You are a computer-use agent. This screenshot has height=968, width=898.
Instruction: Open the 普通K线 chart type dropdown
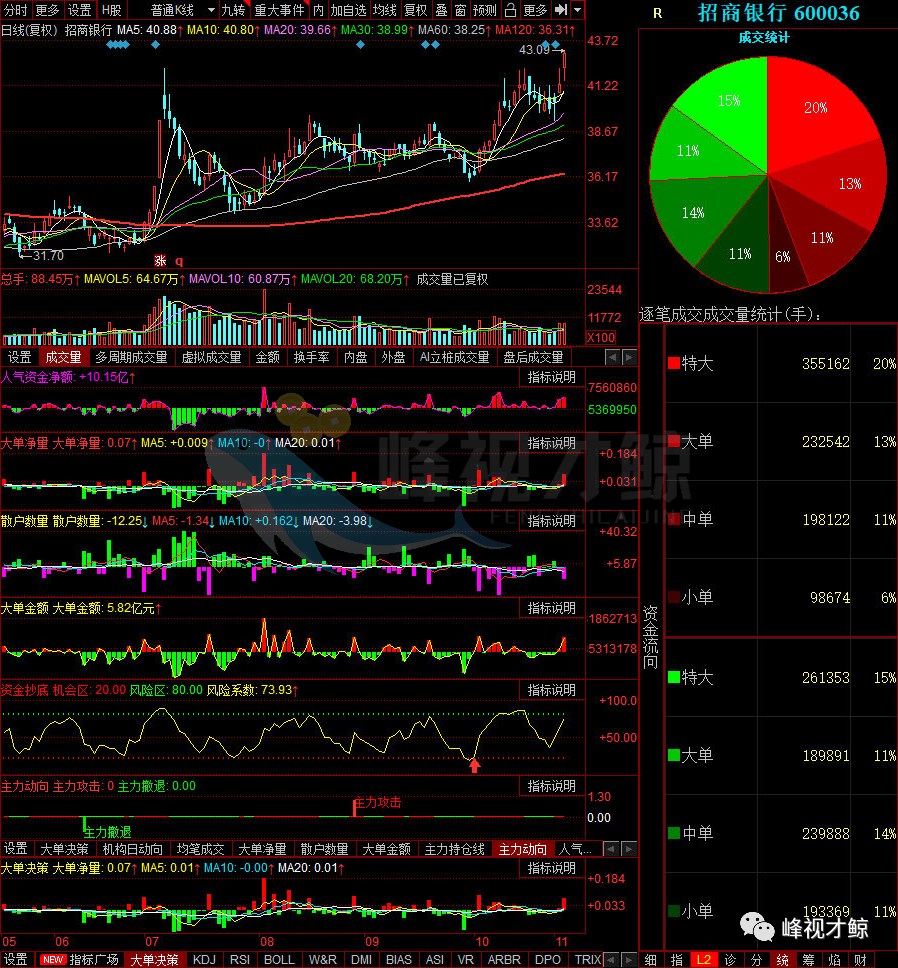[x=182, y=10]
